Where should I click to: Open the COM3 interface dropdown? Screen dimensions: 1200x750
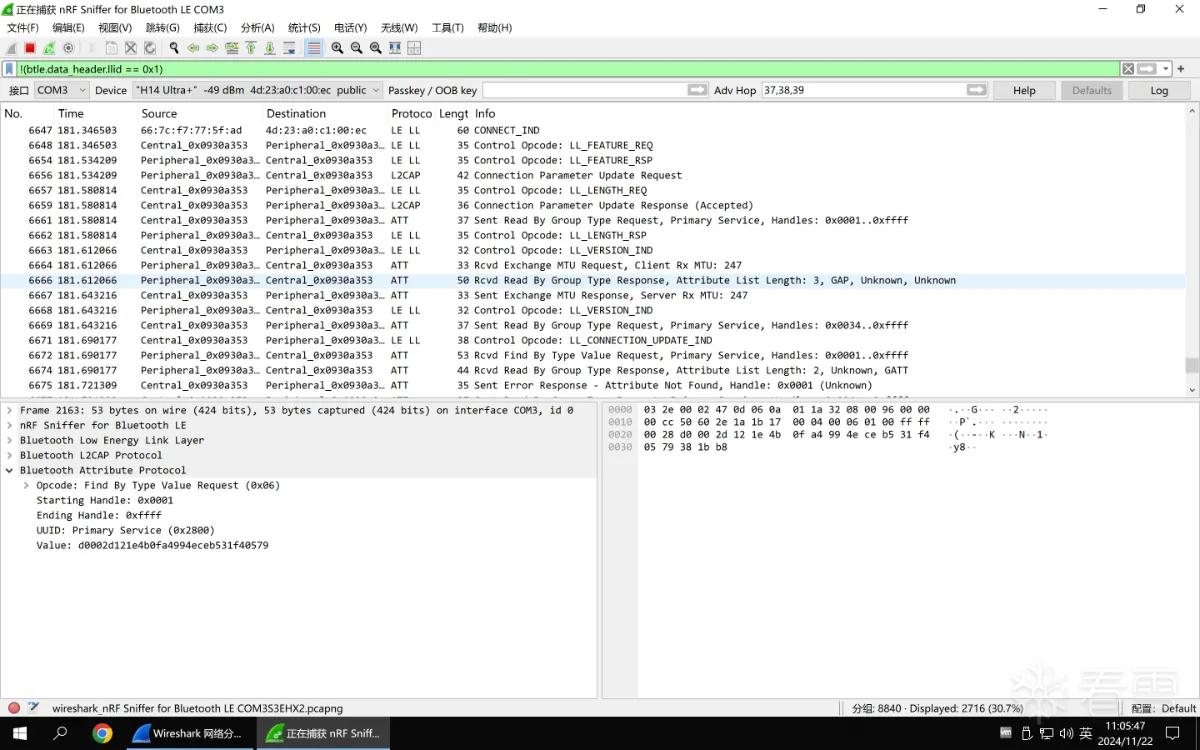59,90
